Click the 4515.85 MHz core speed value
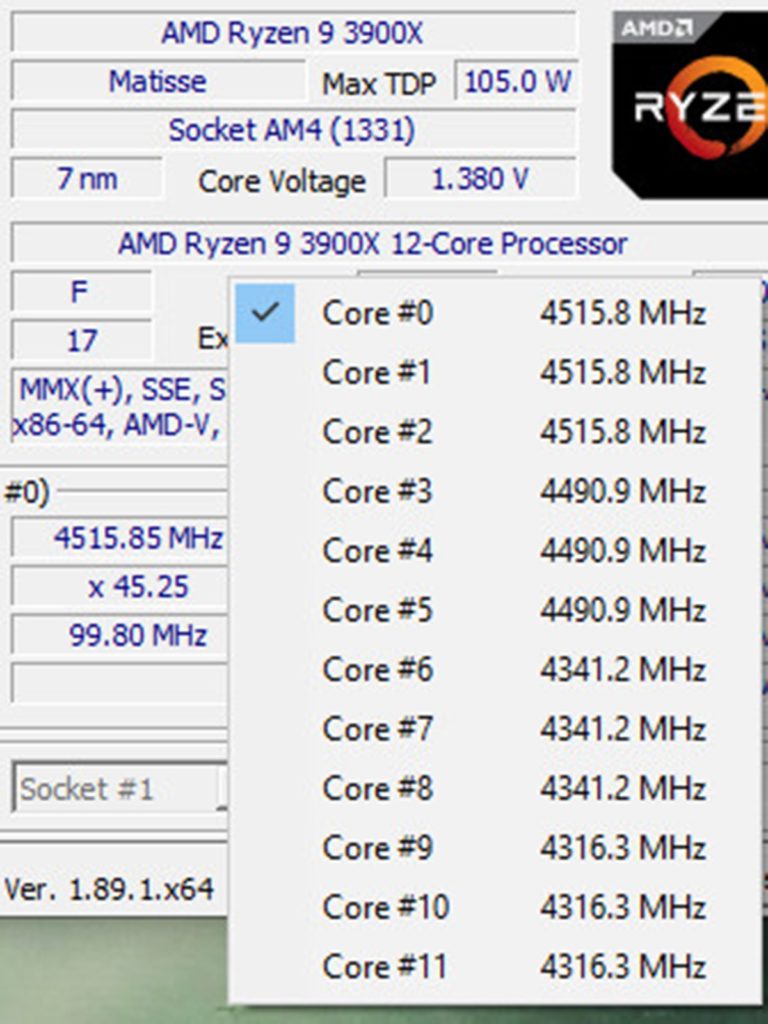The height and width of the screenshot is (1024, 768). (x=120, y=538)
